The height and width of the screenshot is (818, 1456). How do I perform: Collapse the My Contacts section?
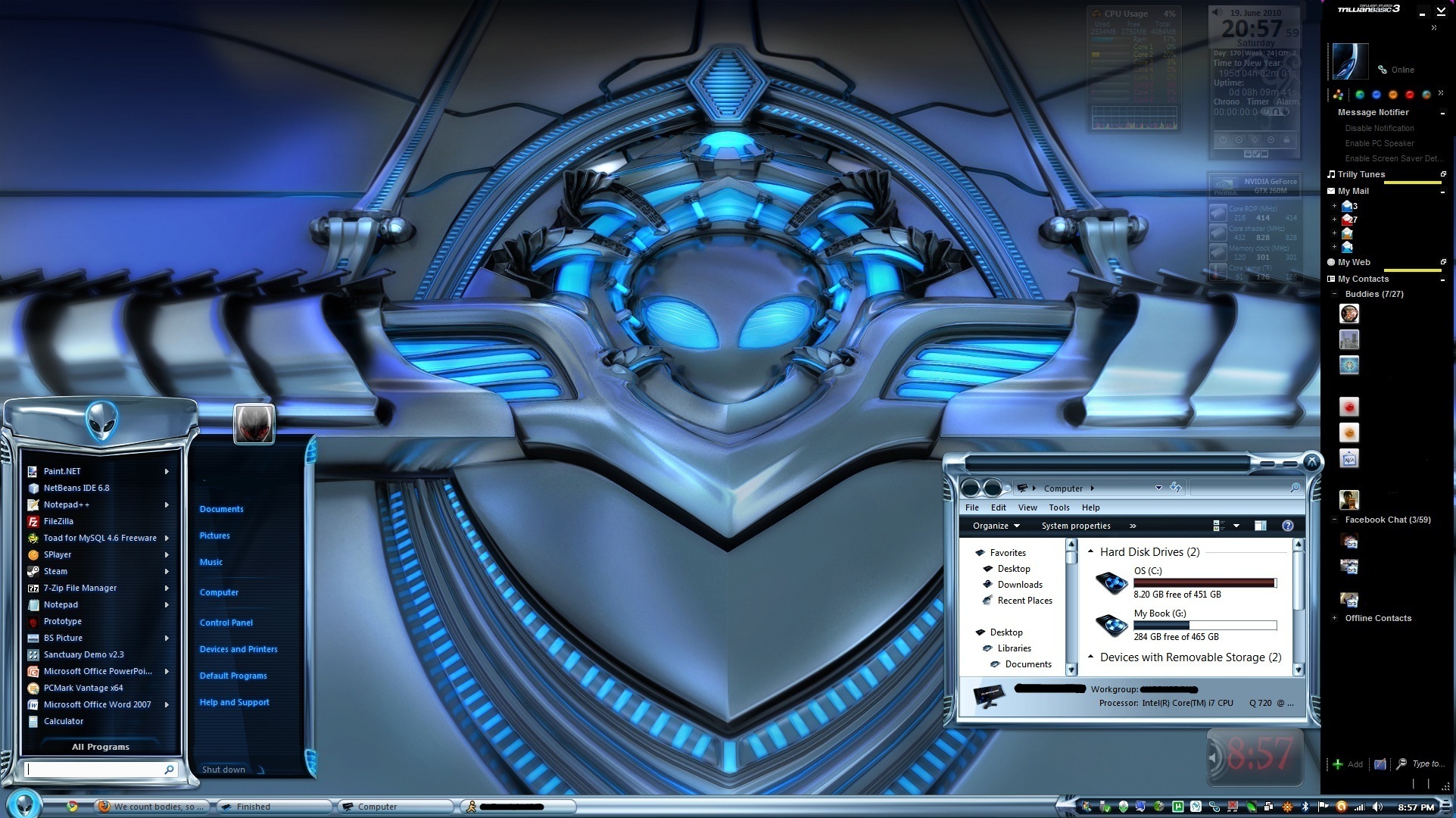point(1442,279)
